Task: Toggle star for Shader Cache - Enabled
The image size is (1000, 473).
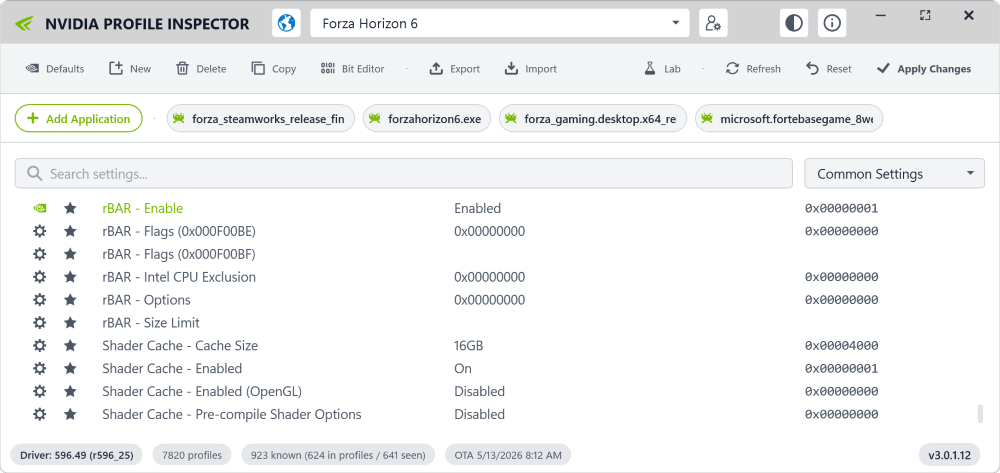Action: coord(70,368)
